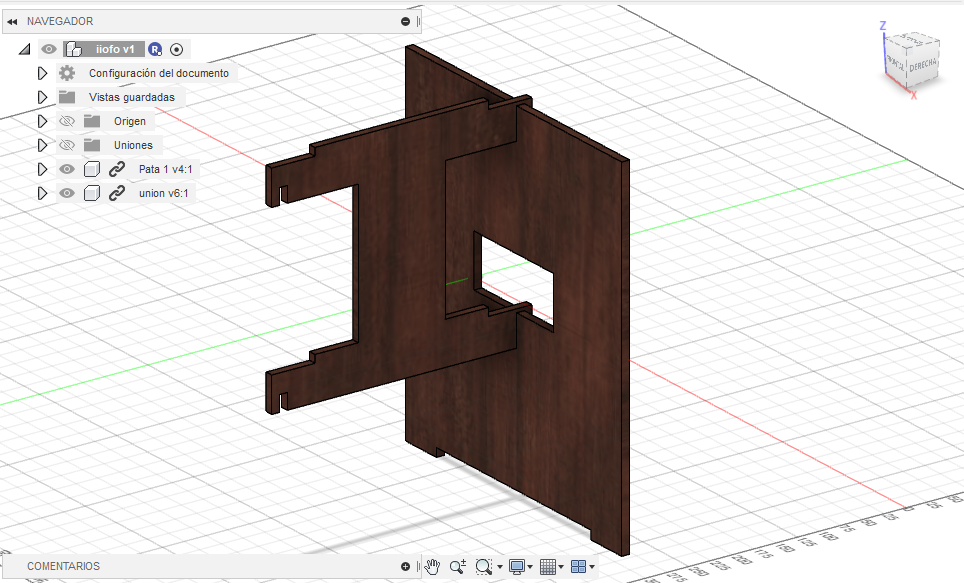Click the link chain icon of union v6:1

[117, 193]
